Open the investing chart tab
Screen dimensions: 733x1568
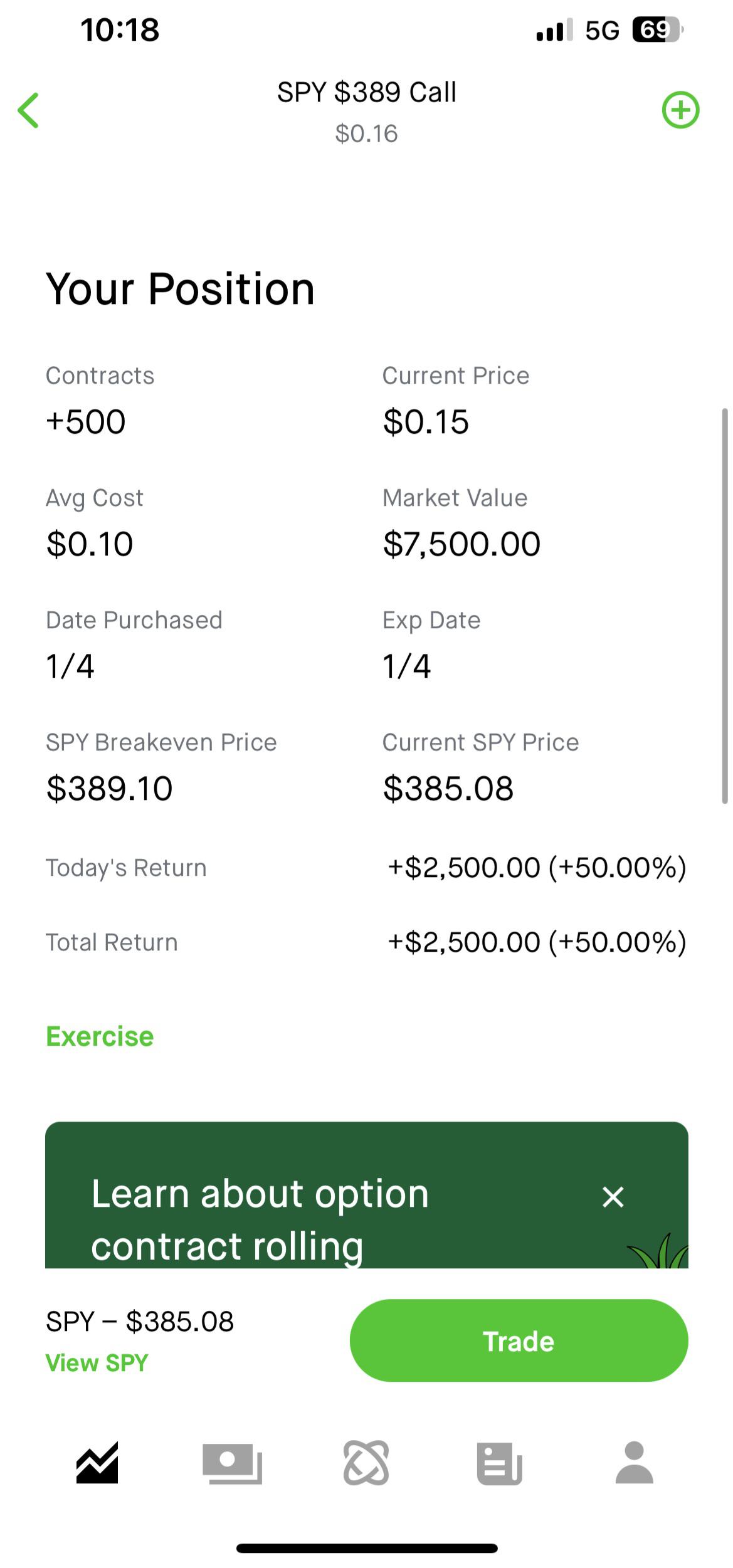[x=97, y=1462]
